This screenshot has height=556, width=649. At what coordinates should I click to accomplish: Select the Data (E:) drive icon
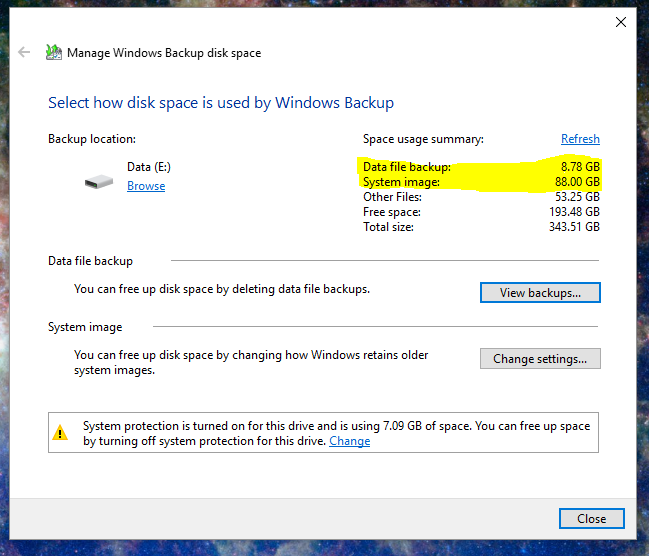[99, 182]
